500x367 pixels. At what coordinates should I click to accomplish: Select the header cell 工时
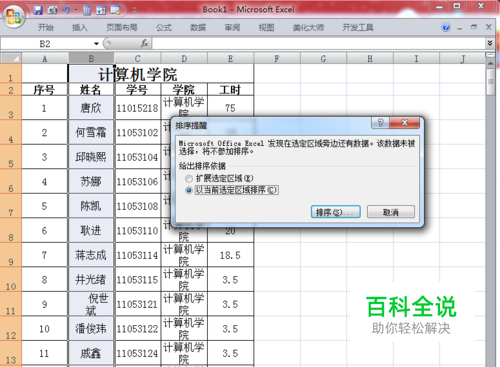[x=230, y=90]
